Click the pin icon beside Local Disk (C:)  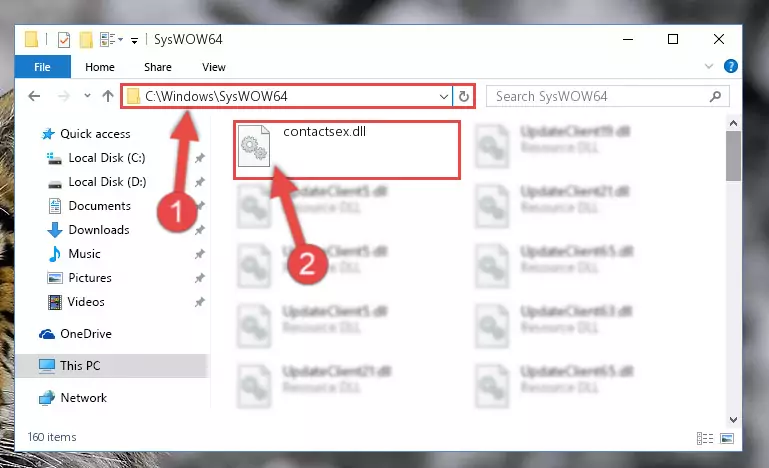[x=199, y=158]
